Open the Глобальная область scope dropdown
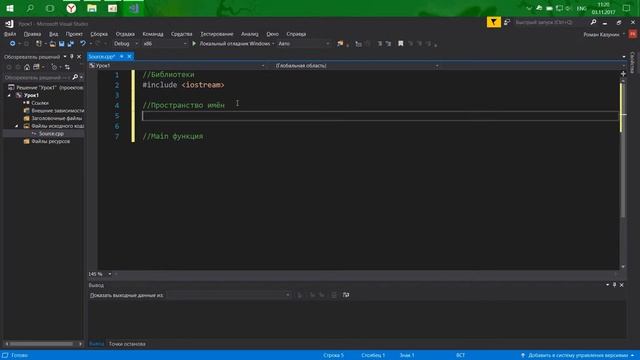 click(x=356, y=66)
